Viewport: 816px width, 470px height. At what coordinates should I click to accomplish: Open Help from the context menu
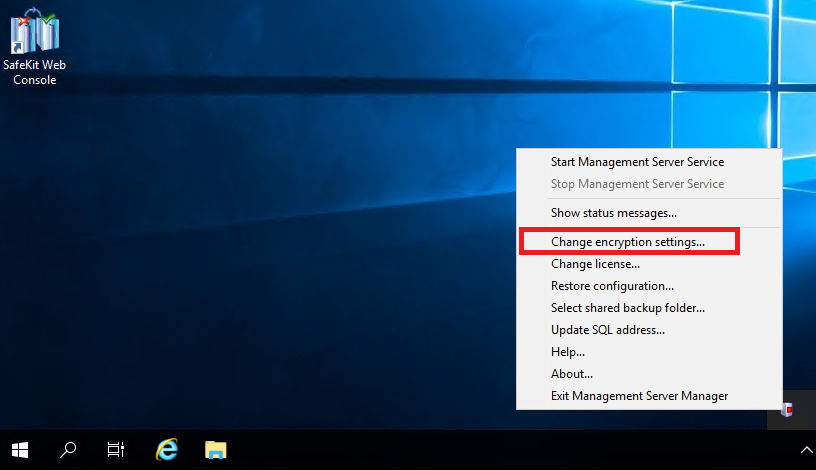[x=567, y=352]
